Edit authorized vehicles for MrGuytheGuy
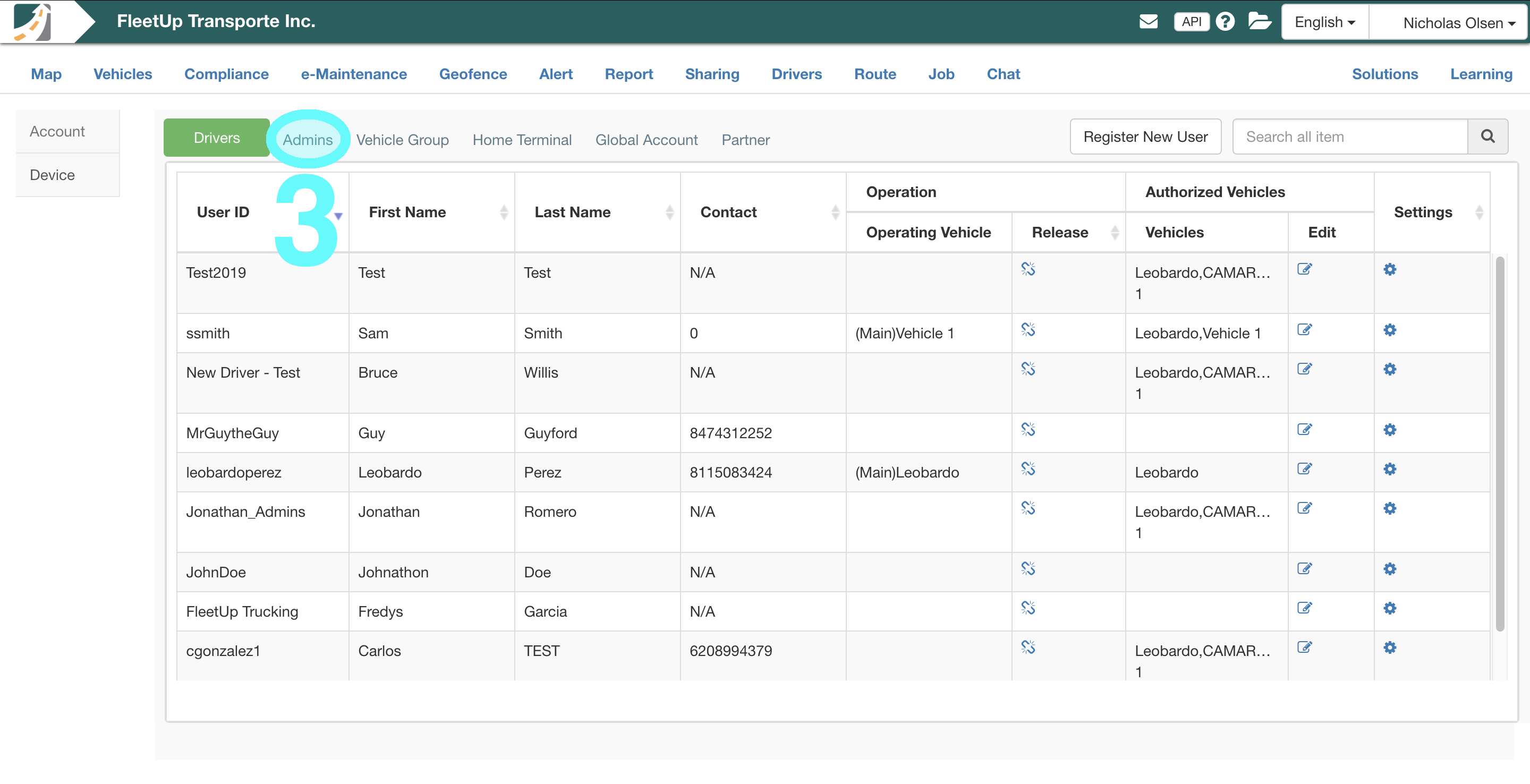Screen dimensions: 1530x784 pyautogui.click(x=1304, y=429)
